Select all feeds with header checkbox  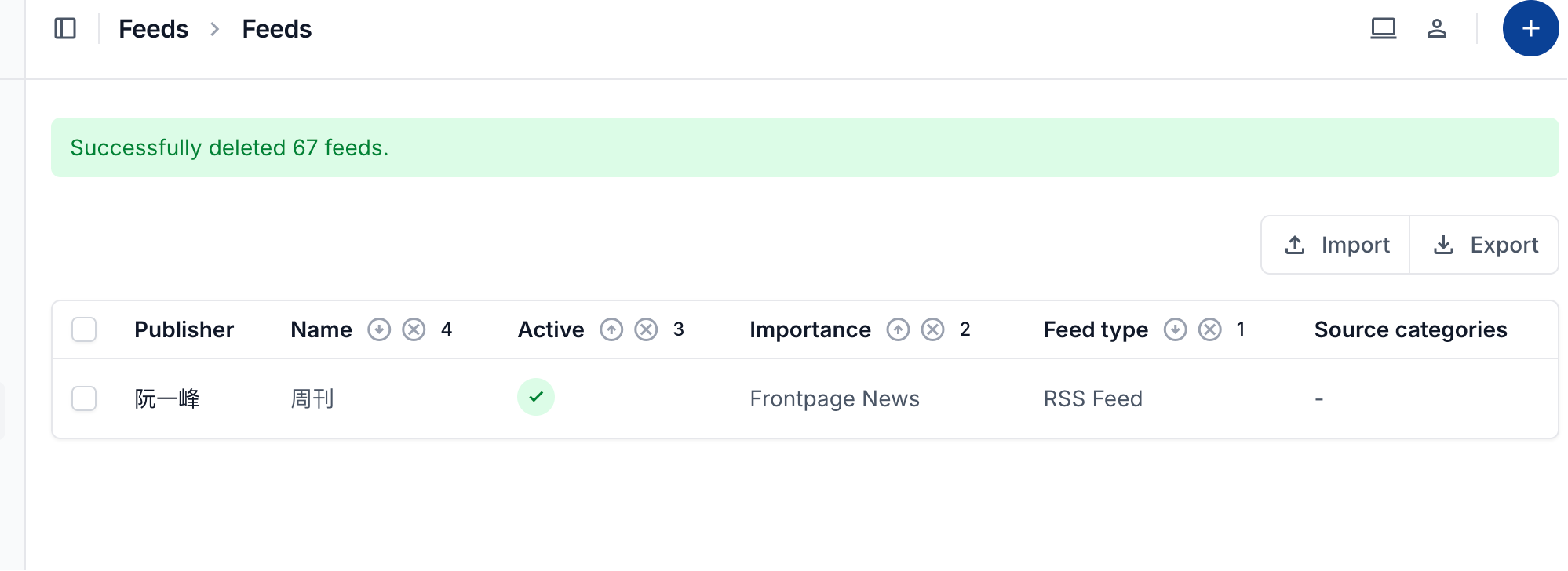[84, 329]
